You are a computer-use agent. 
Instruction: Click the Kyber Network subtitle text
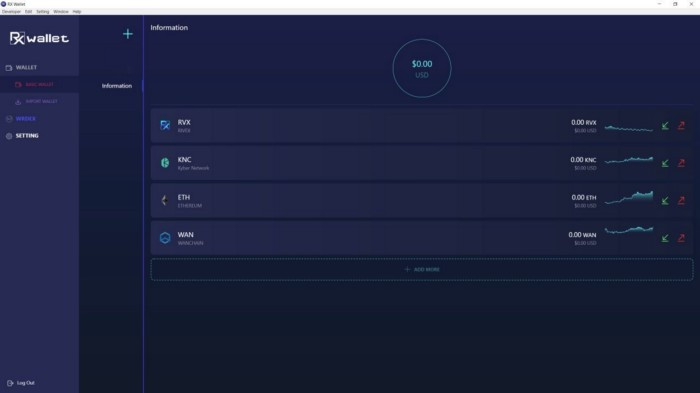click(193, 168)
